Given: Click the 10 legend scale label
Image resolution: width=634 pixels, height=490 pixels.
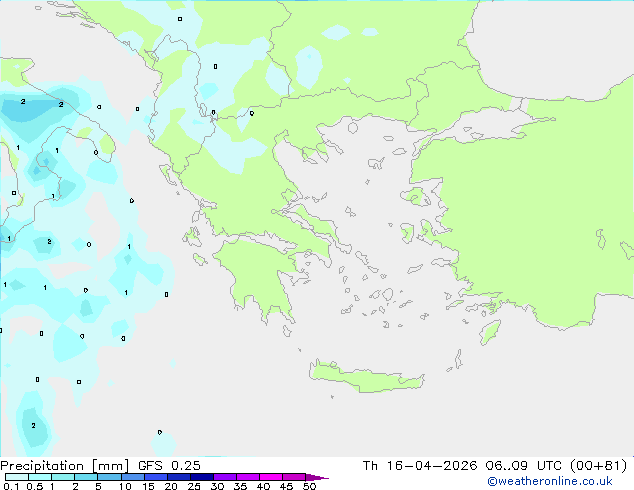Looking at the screenshot, I should click(x=125, y=486).
